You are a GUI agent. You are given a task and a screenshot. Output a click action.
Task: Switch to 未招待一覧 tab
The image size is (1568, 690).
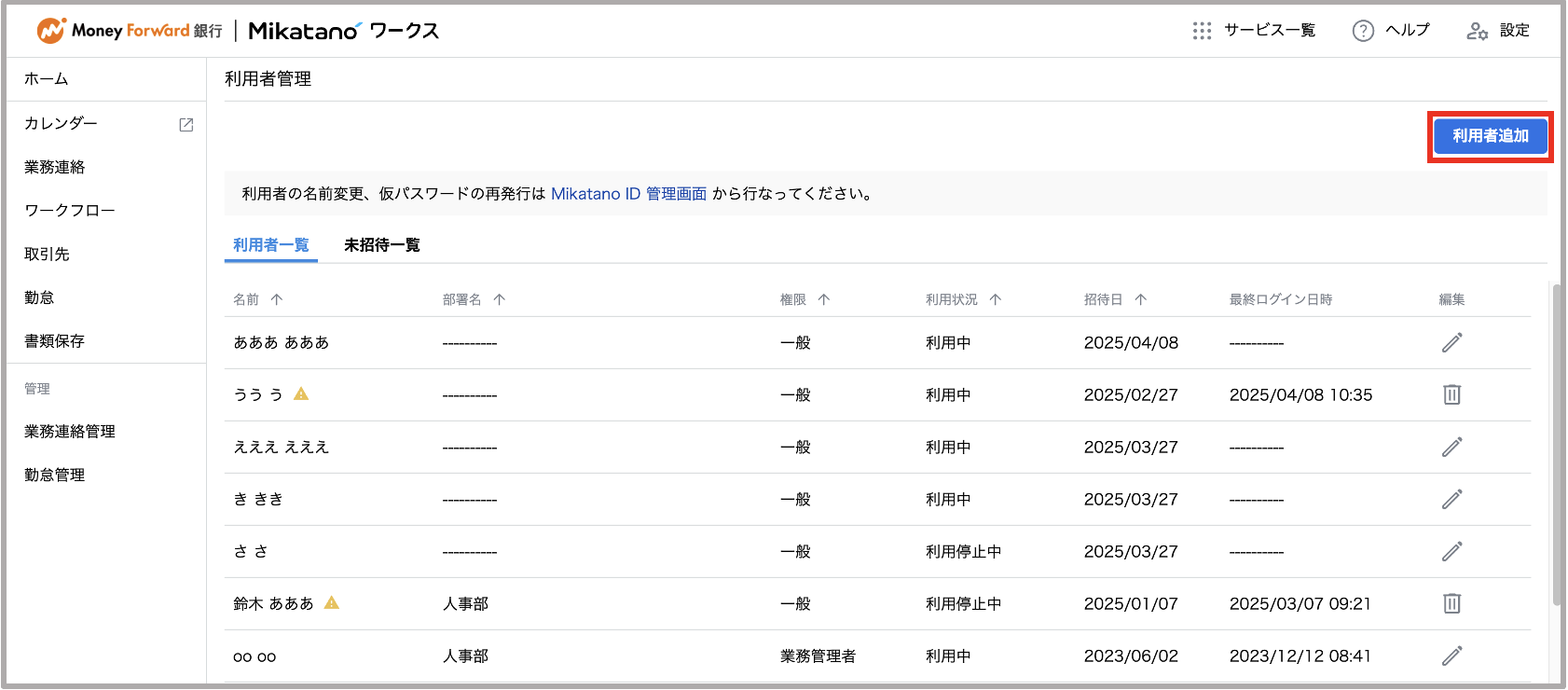click(382, 245)
